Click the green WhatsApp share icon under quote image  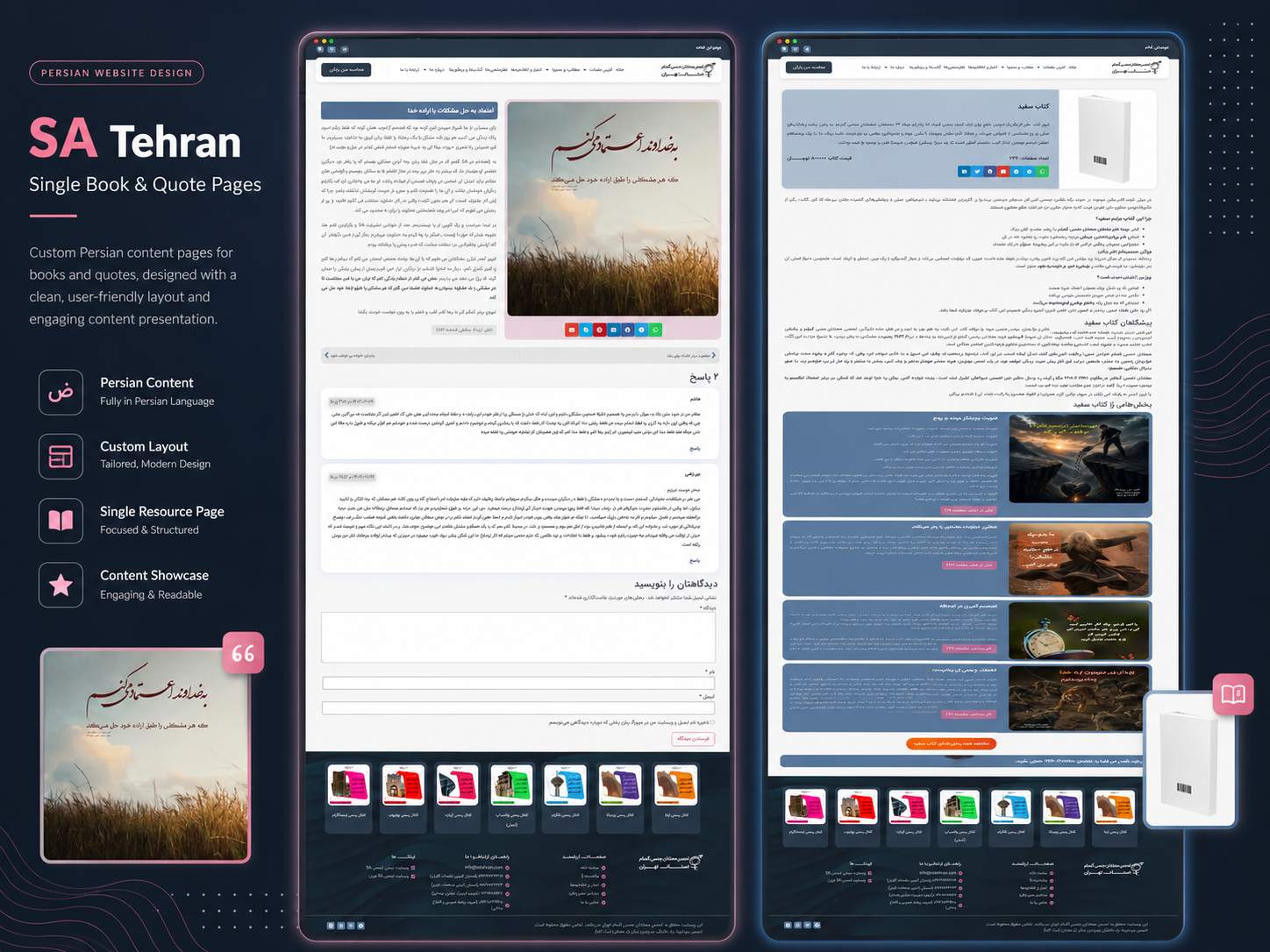point(656,330)
